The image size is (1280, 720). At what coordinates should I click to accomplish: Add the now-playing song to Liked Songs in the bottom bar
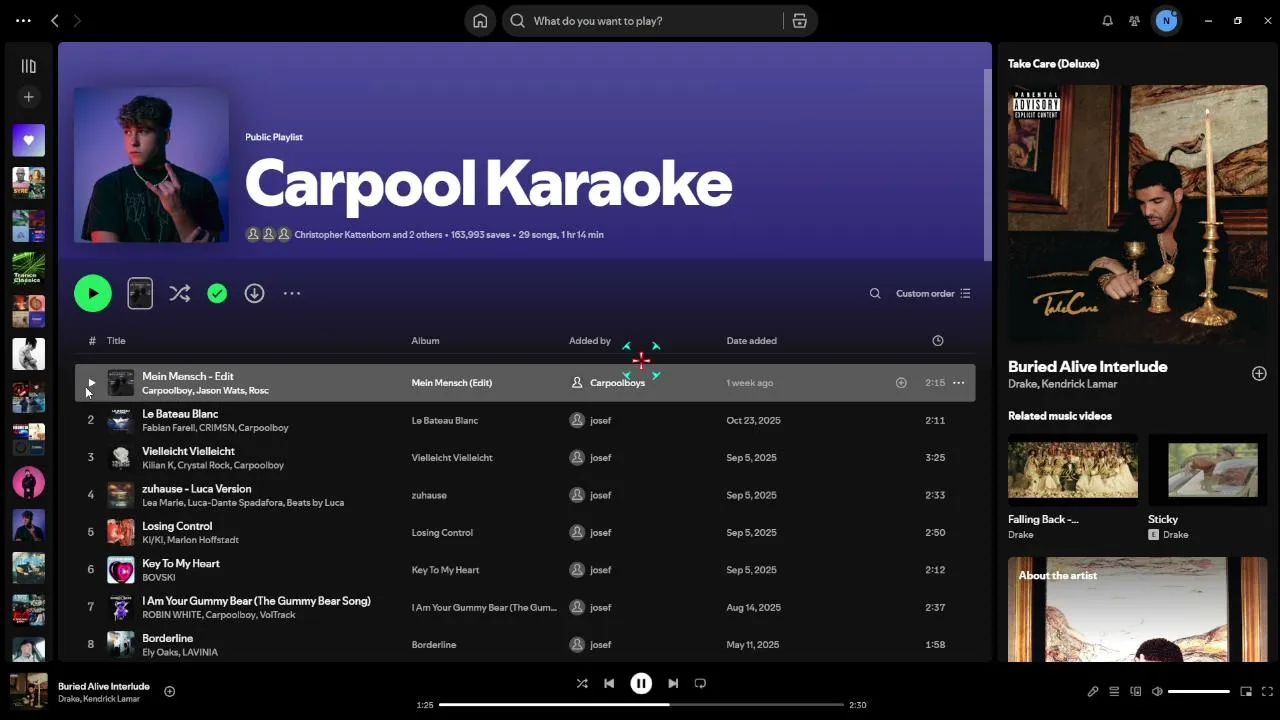coord(169,691)
